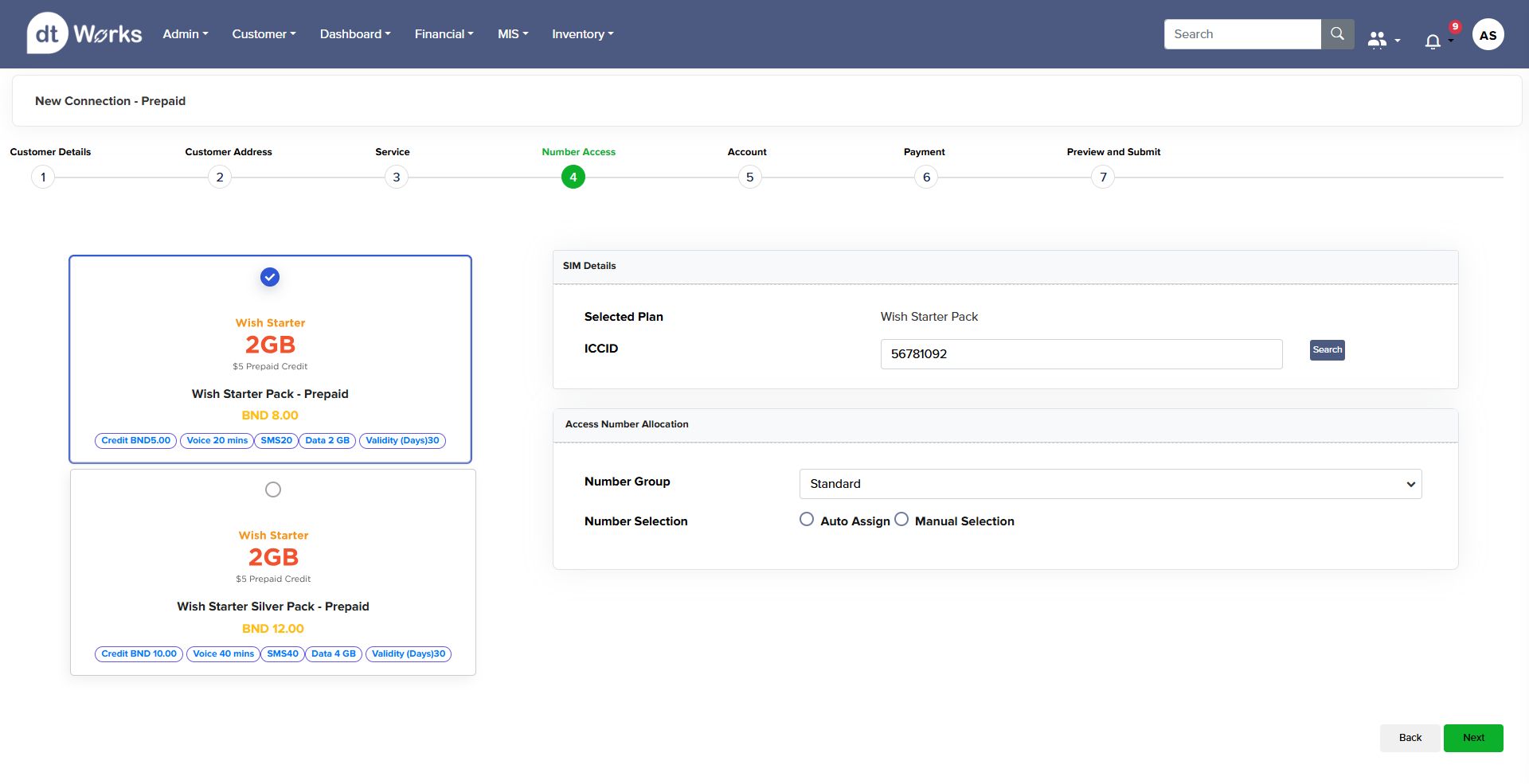The image size is (1529, 784).
Task: Choose Auto Assign number selection
Action: [x=807, y=519]
